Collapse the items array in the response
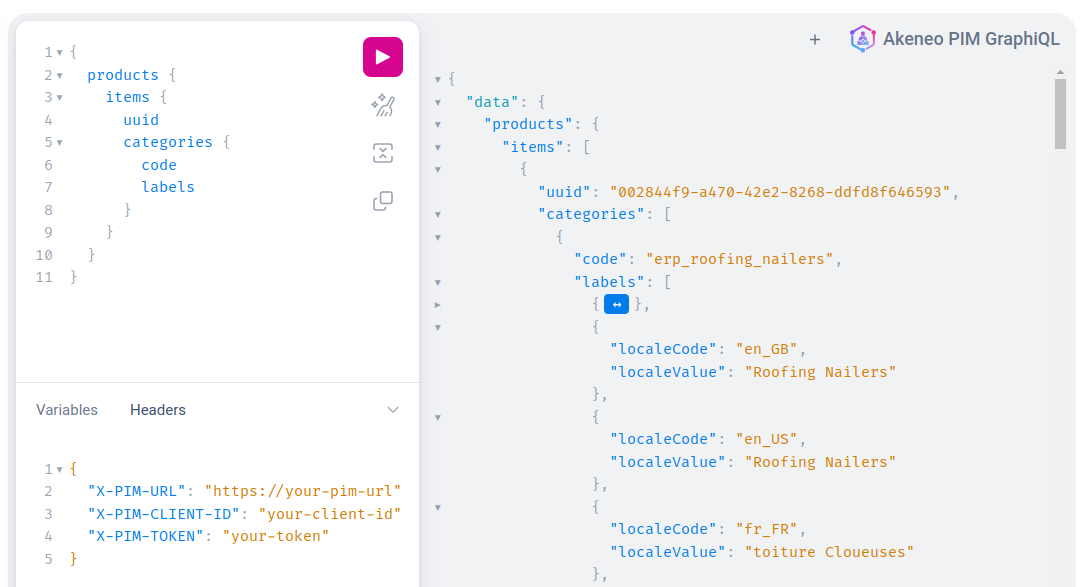This screenshot has height=587, width=1084. 437,146
